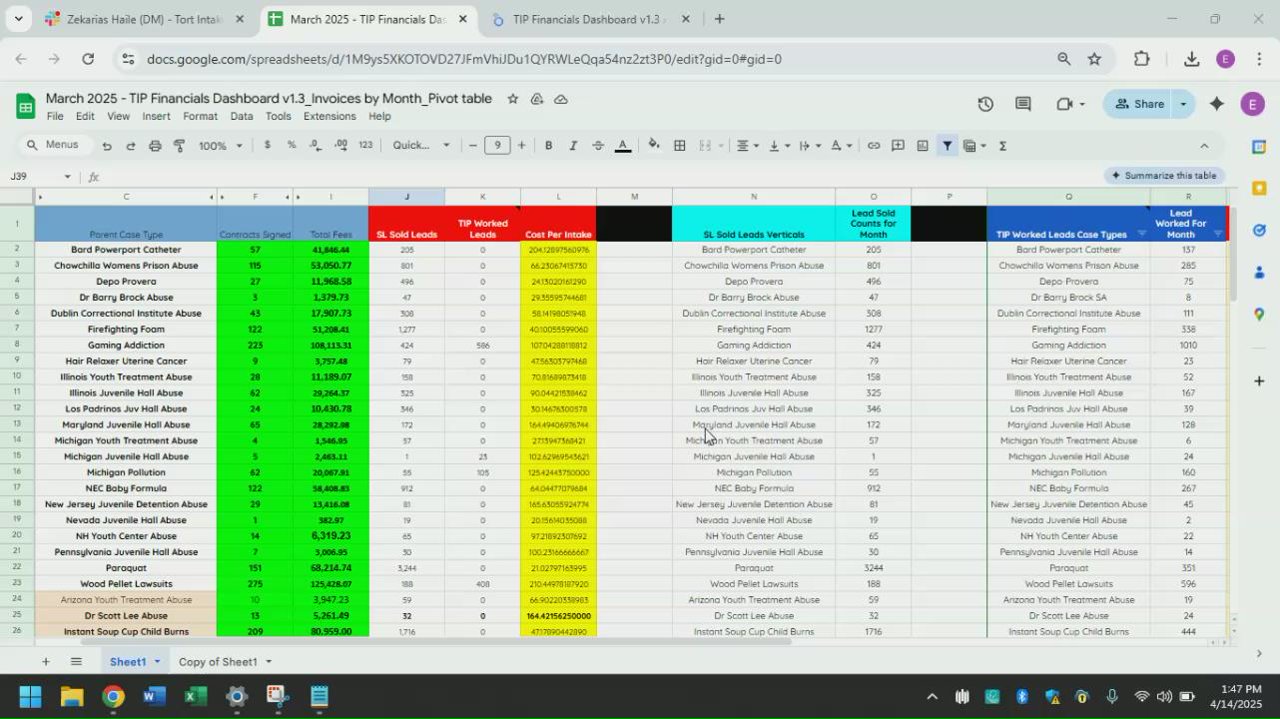Toggle strikethrough formatting
The image size is (1280, 719).
coord(598,145)
